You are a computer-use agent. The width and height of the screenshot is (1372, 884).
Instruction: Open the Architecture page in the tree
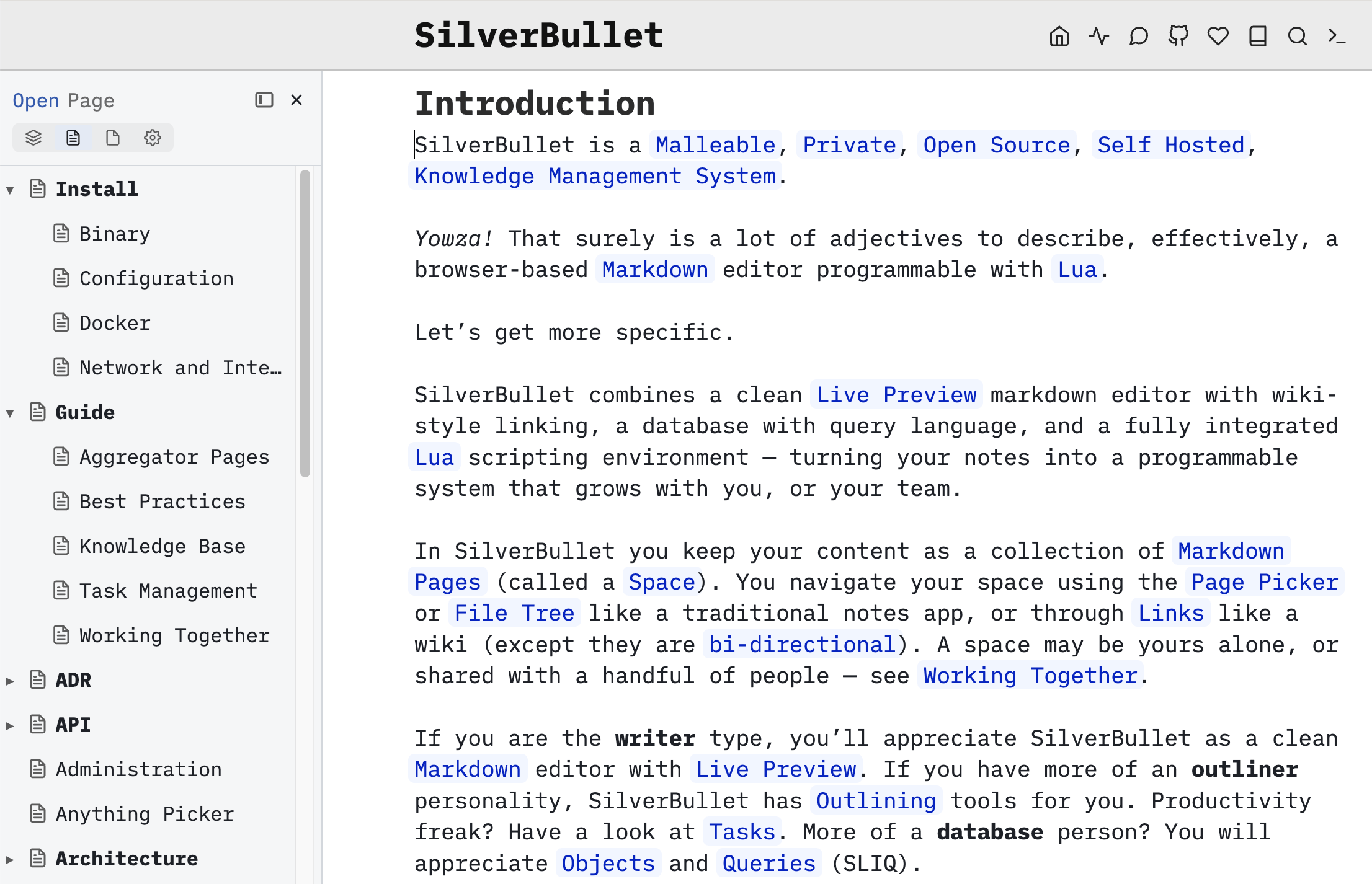click(x=127, y=859)
